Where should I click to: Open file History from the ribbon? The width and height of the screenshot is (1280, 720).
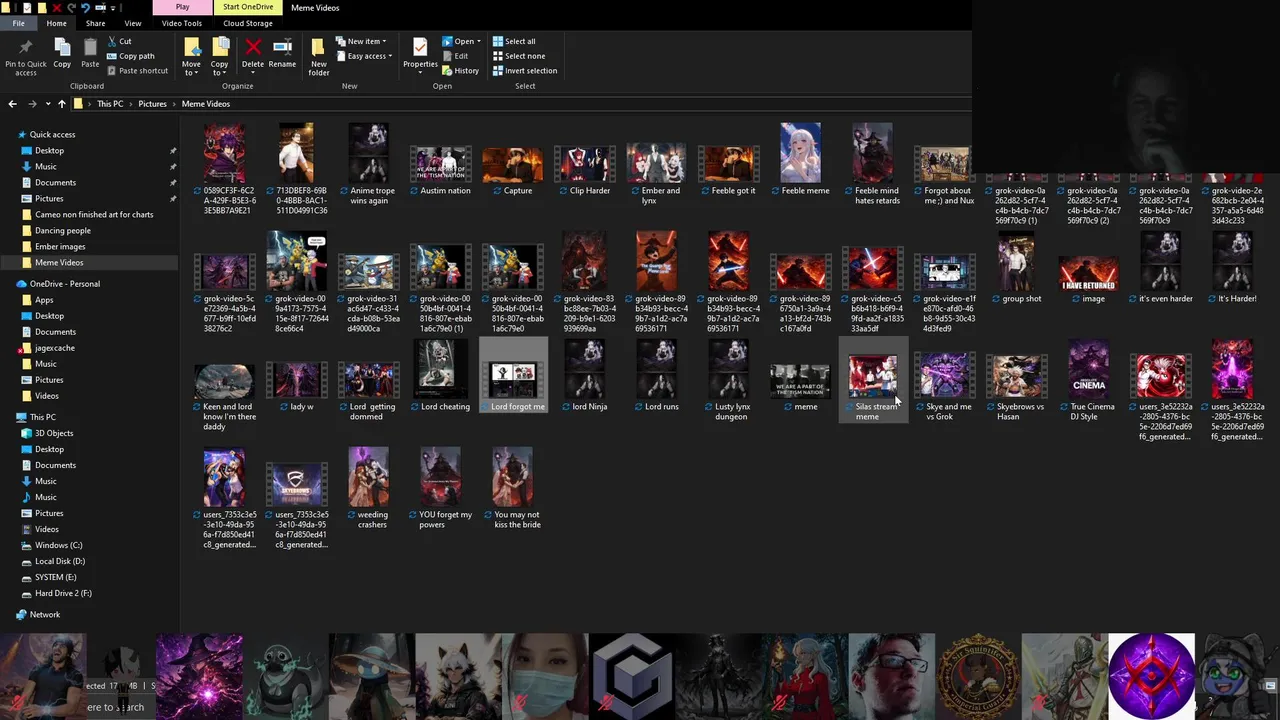click(x=460, y=71)
